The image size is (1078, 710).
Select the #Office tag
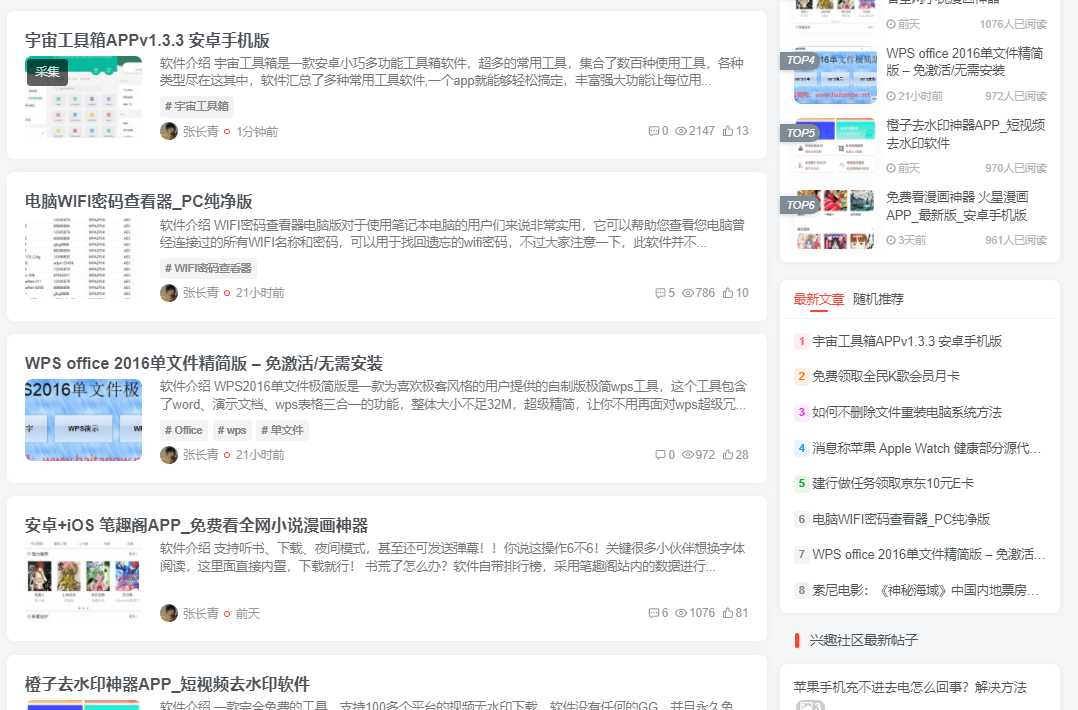coord(184,430)
